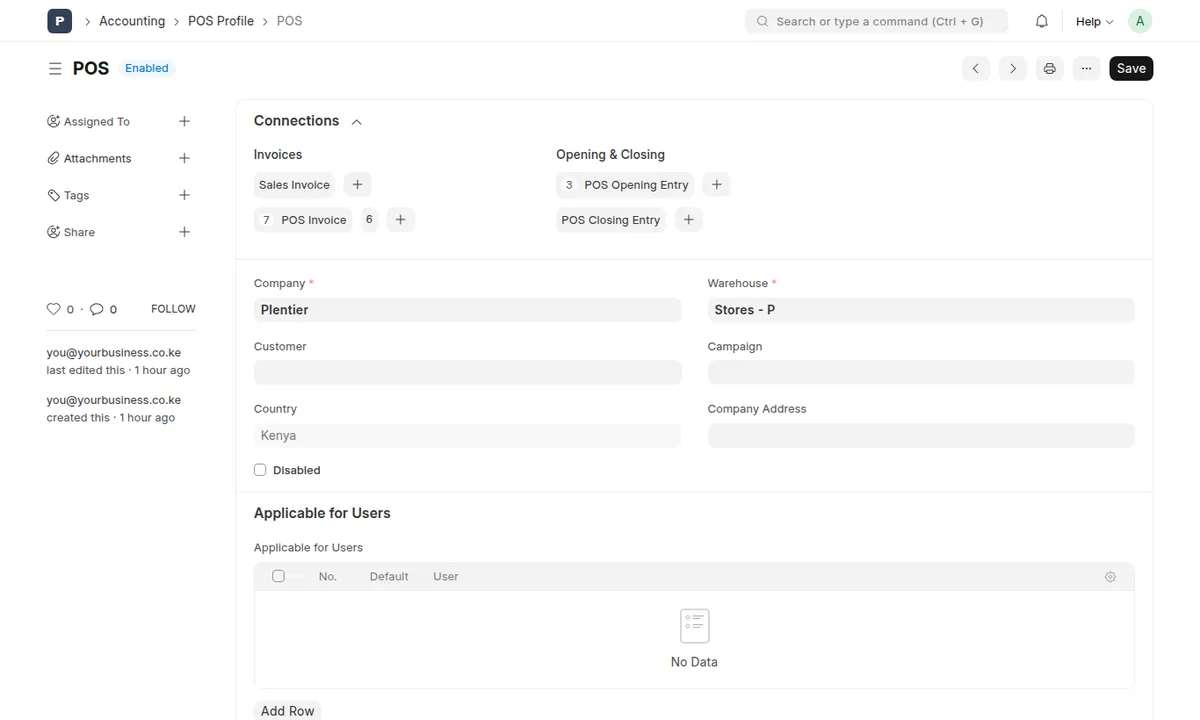Add an attachment with the plus icon
The height and width of the screenshot is (720, 1200).
click(184, 158)
